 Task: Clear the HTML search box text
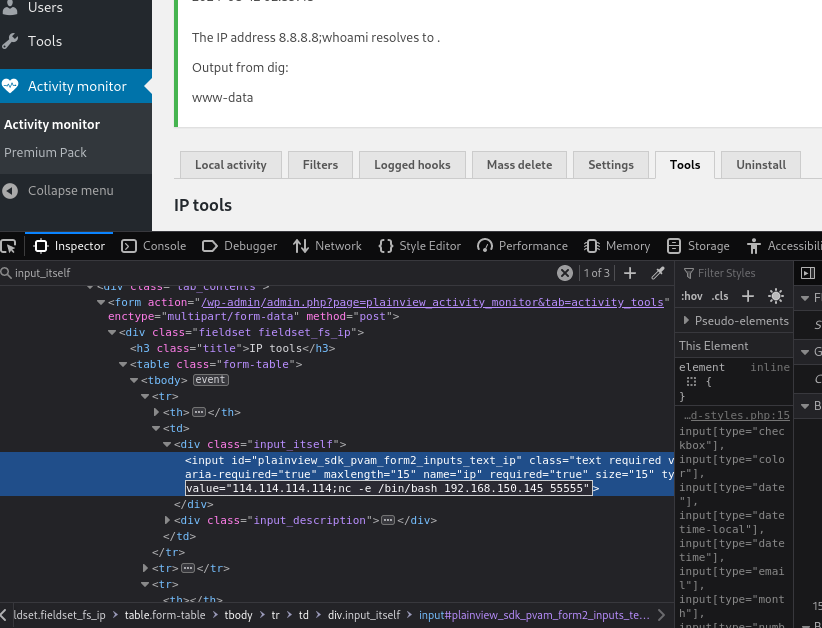click(565, 273)
